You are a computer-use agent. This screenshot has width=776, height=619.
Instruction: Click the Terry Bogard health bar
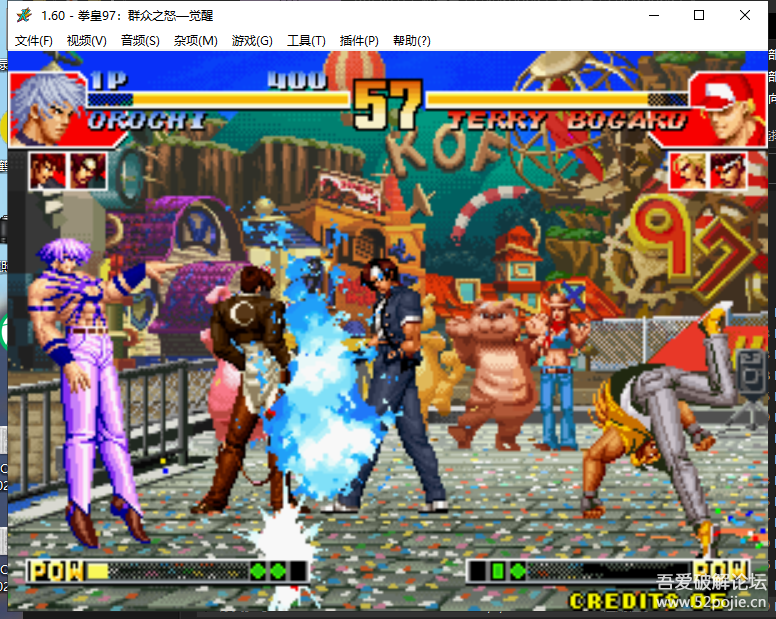(557, 99)
